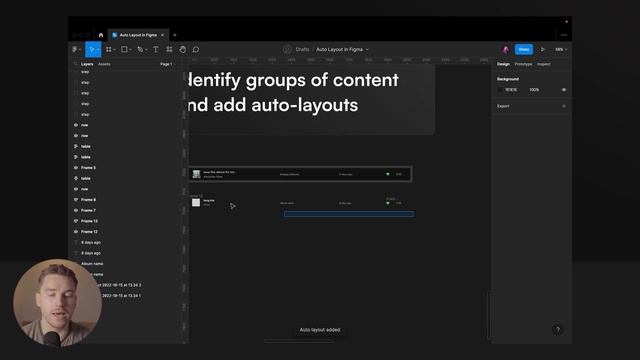Viewport: 640px width, 360px height.
Task: Edit the Background hex color value
Action: click(x=511, y=90)
